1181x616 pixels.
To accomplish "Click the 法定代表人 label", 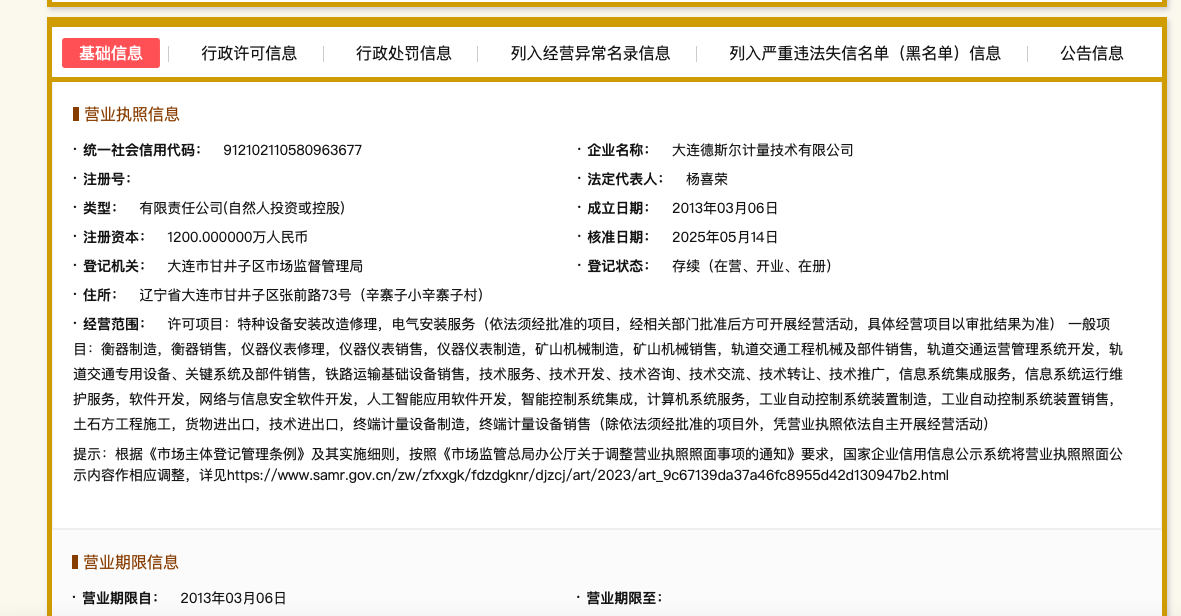I will [625, 179].
